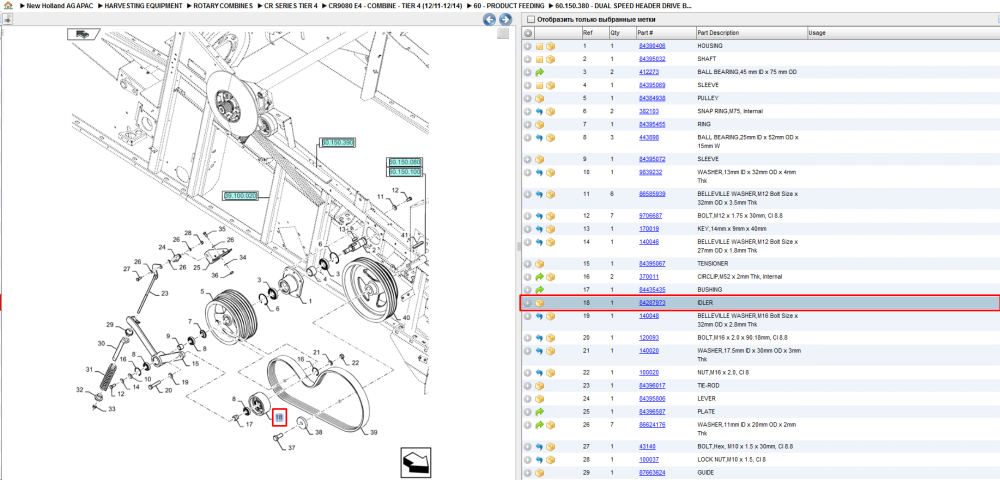
Task: Click the download image toolbar icon
Action: [8, 20]
